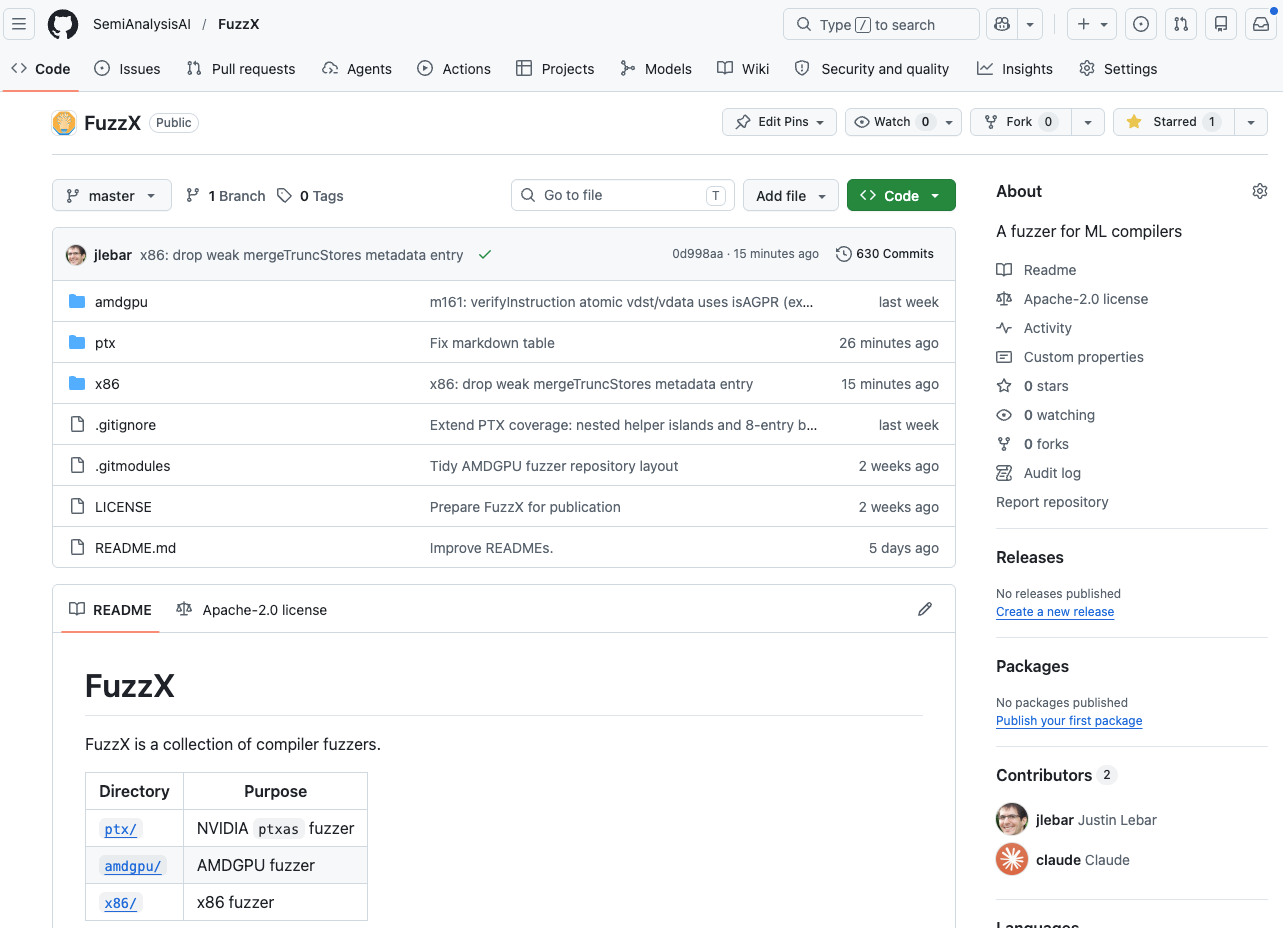Open the 1 Branch list

coord(226,196)
